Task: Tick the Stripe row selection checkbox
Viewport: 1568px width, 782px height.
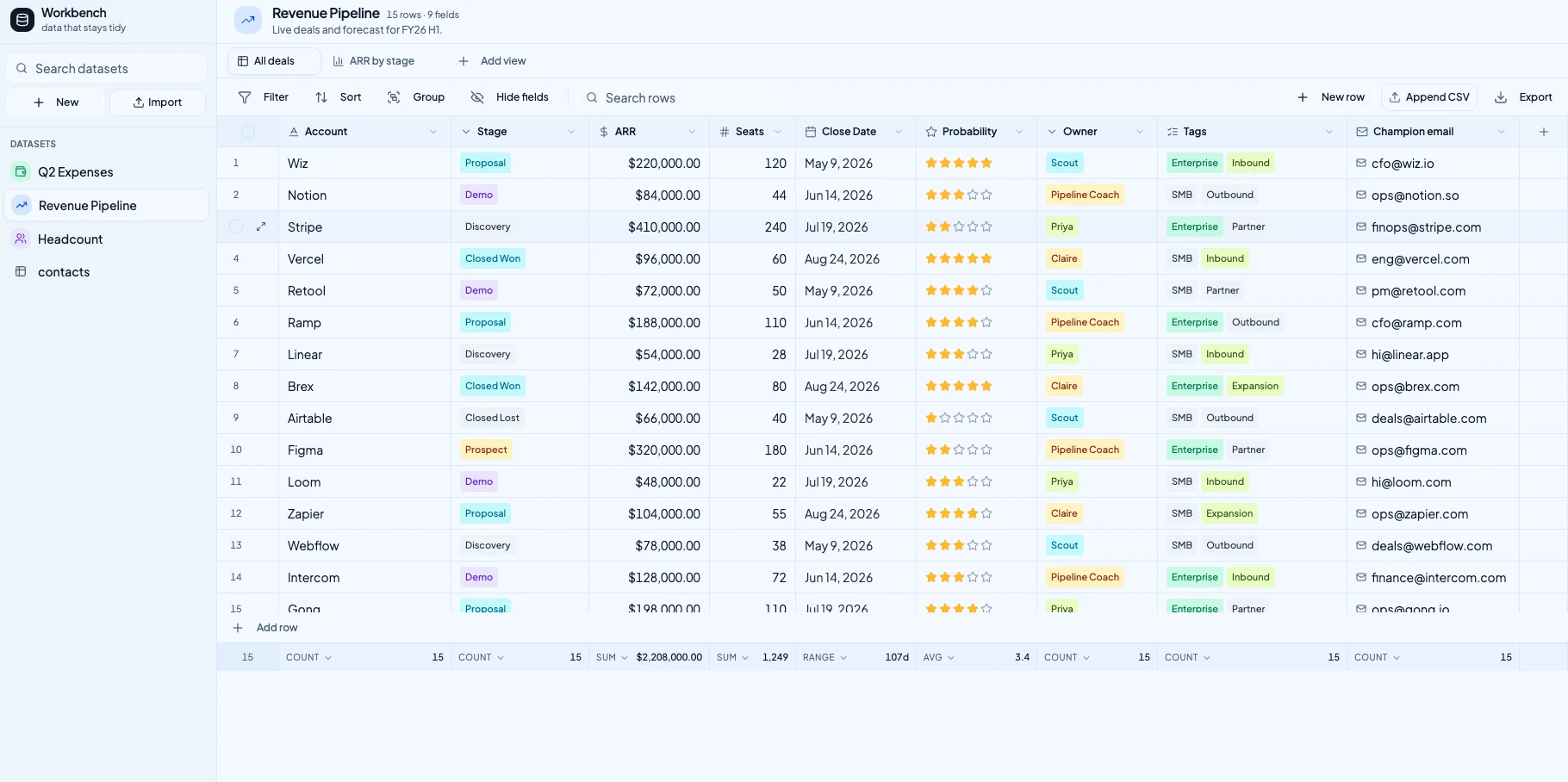Action: coord(236,227)
